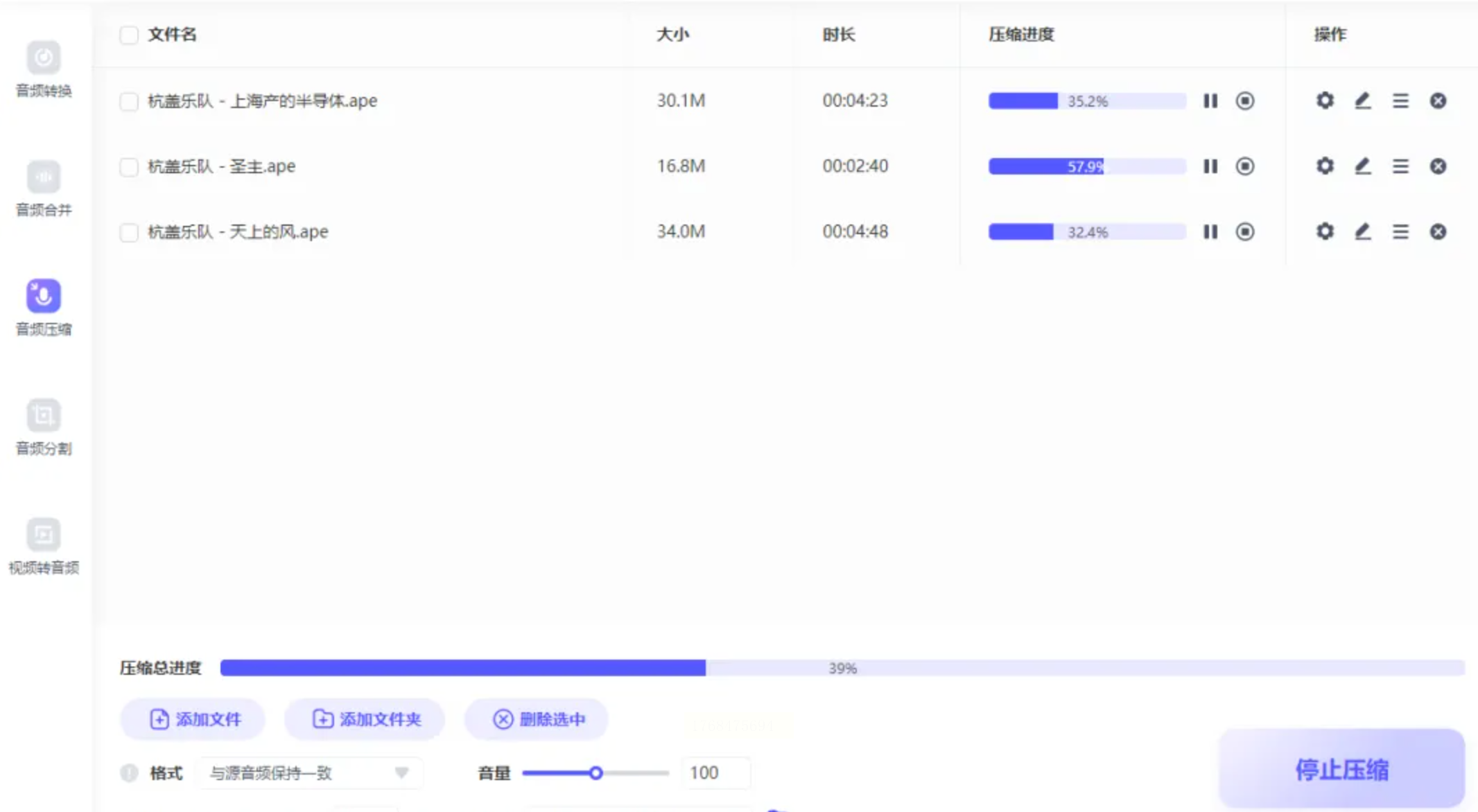This screenshot has height=812, width=1478.
Task: Check the select-all box beside 文件名
Action: [x=129, y=35]
